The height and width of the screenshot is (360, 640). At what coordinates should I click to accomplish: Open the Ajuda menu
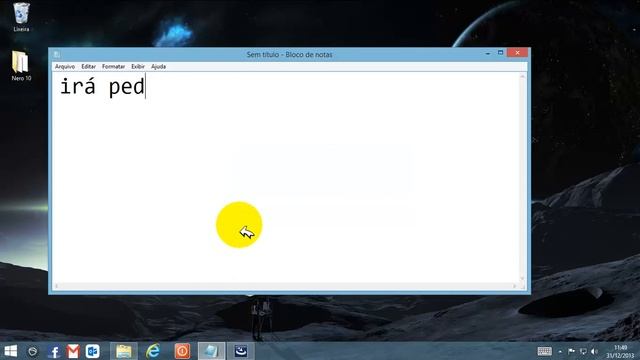pos(158,67)
